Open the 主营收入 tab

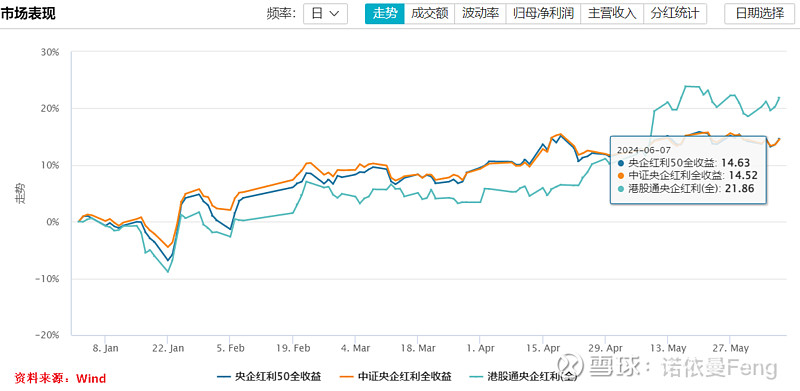(612, 14)
